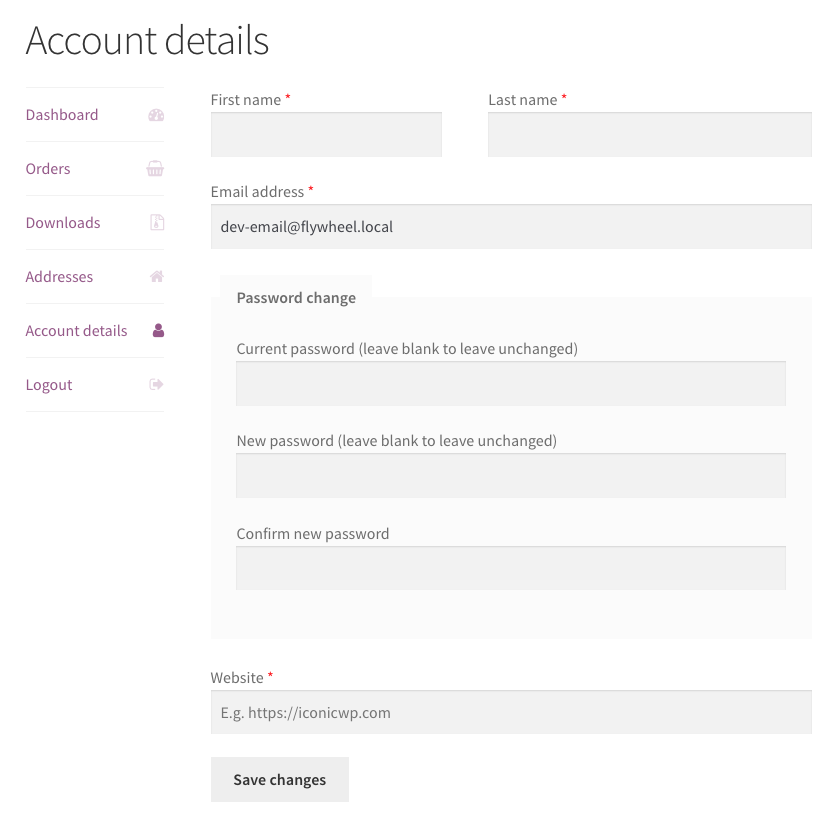Focus the Current password field
This screenshot has width=833, height=827.
tap(511, 384)
